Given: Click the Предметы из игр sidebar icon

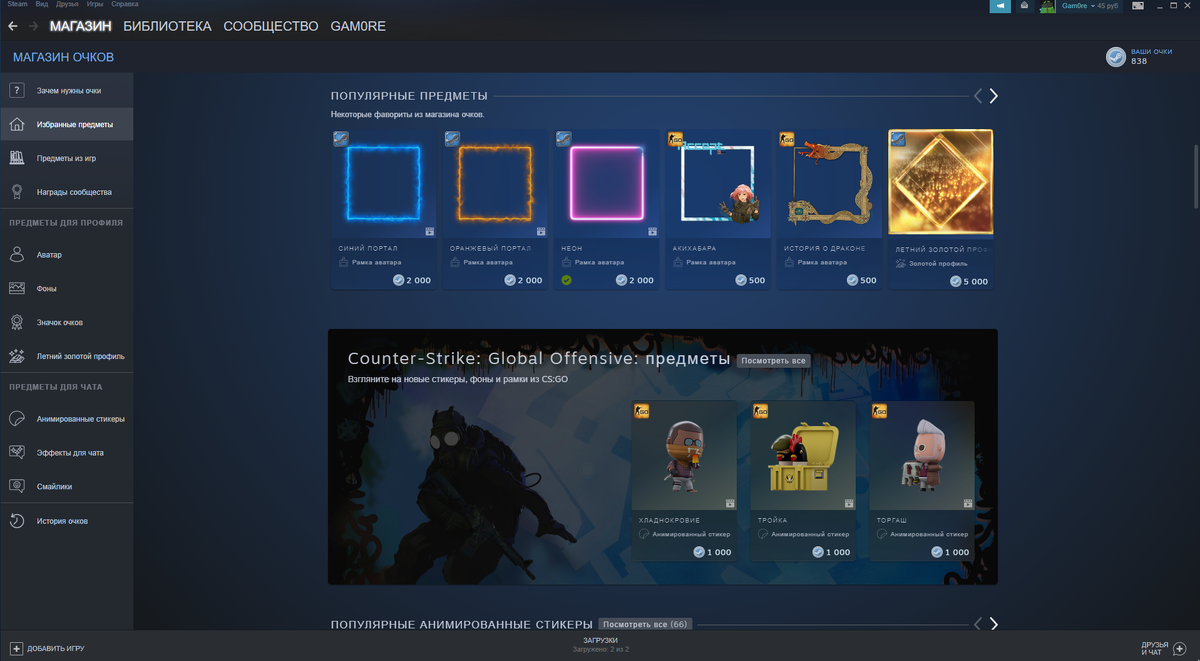Looking at the screenshot, I should click(x=17, y=158).
